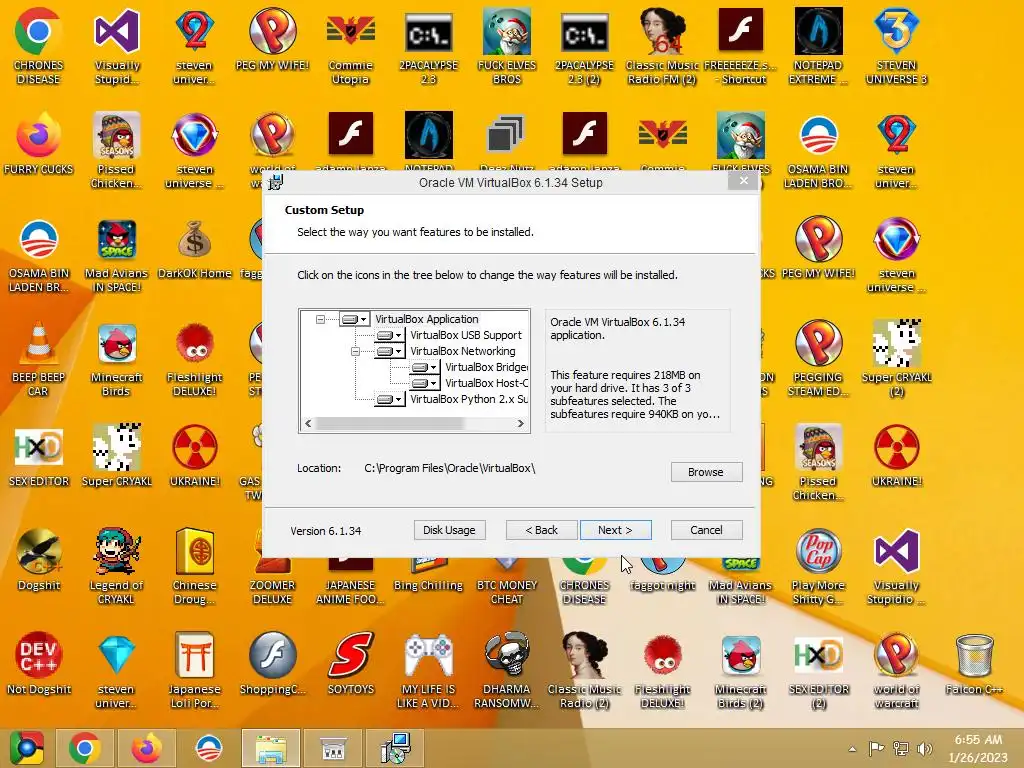1024x768 pixels.
Task: Select the STEVEN UNIVERSE 3 desktop icon
Action: coord(896,47)
